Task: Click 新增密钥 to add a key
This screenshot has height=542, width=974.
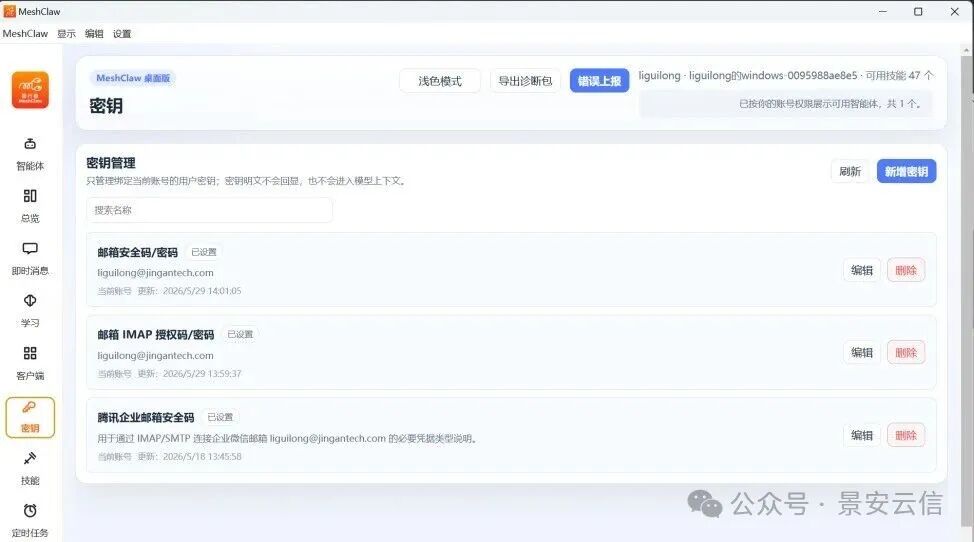Action: 906,171
